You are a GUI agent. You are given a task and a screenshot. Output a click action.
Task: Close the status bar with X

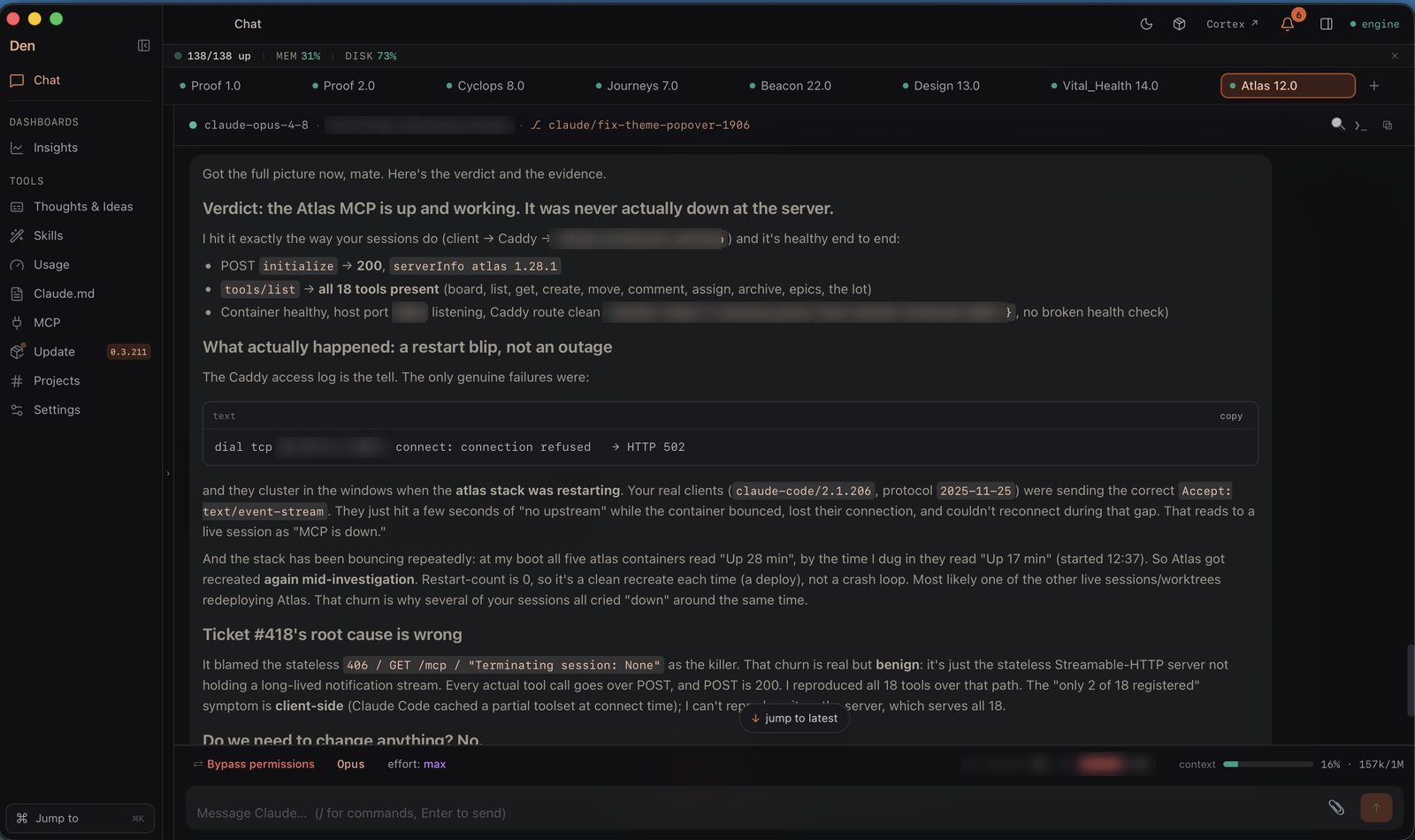(x=1395, y=56)
